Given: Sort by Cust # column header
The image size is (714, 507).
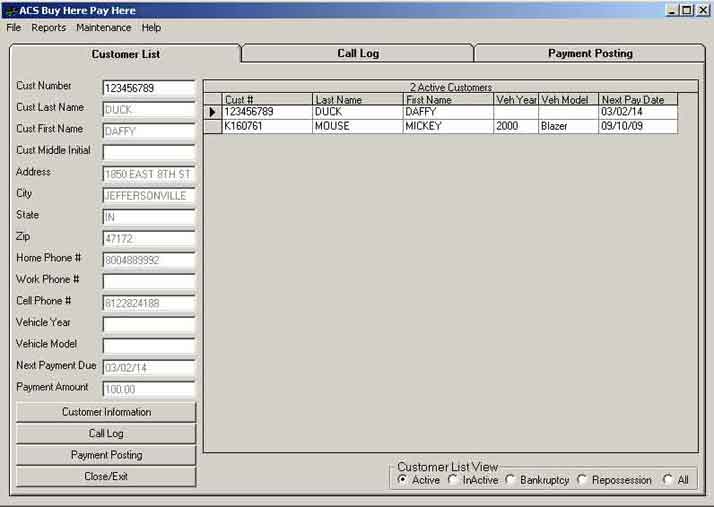Looking at the screenshot, I should point(267,99).
